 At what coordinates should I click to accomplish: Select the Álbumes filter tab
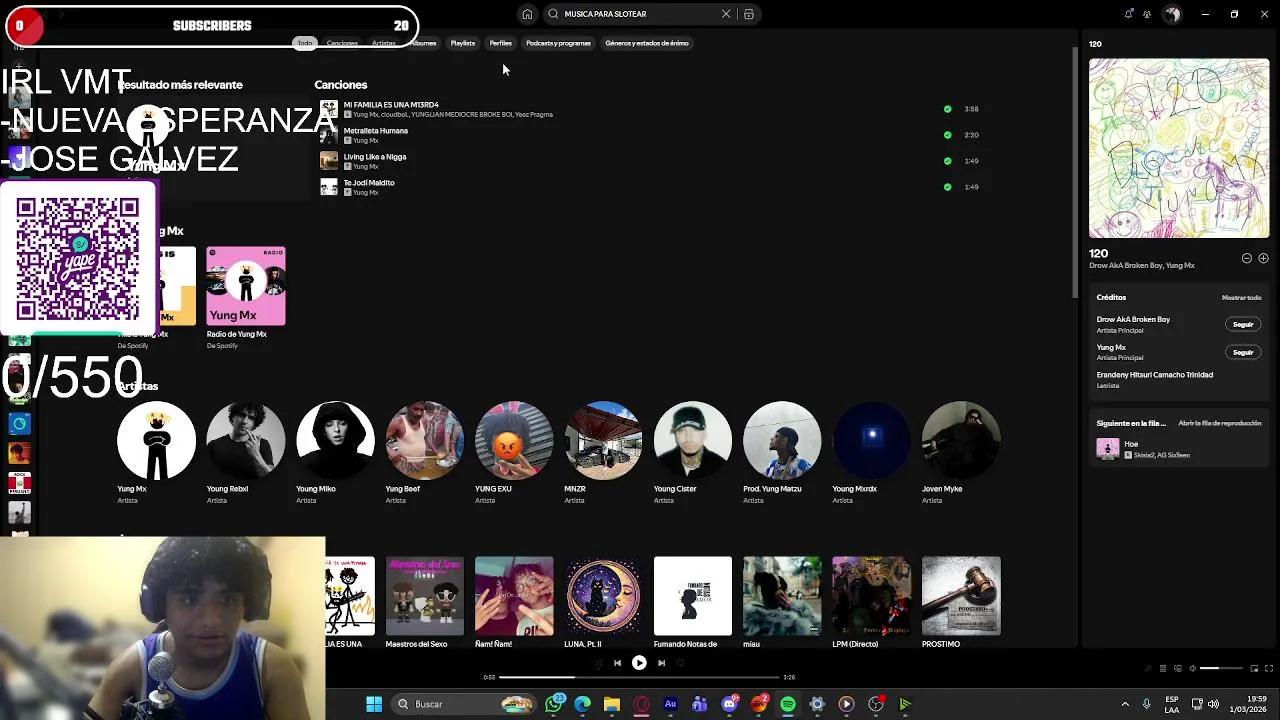point(423,43)
